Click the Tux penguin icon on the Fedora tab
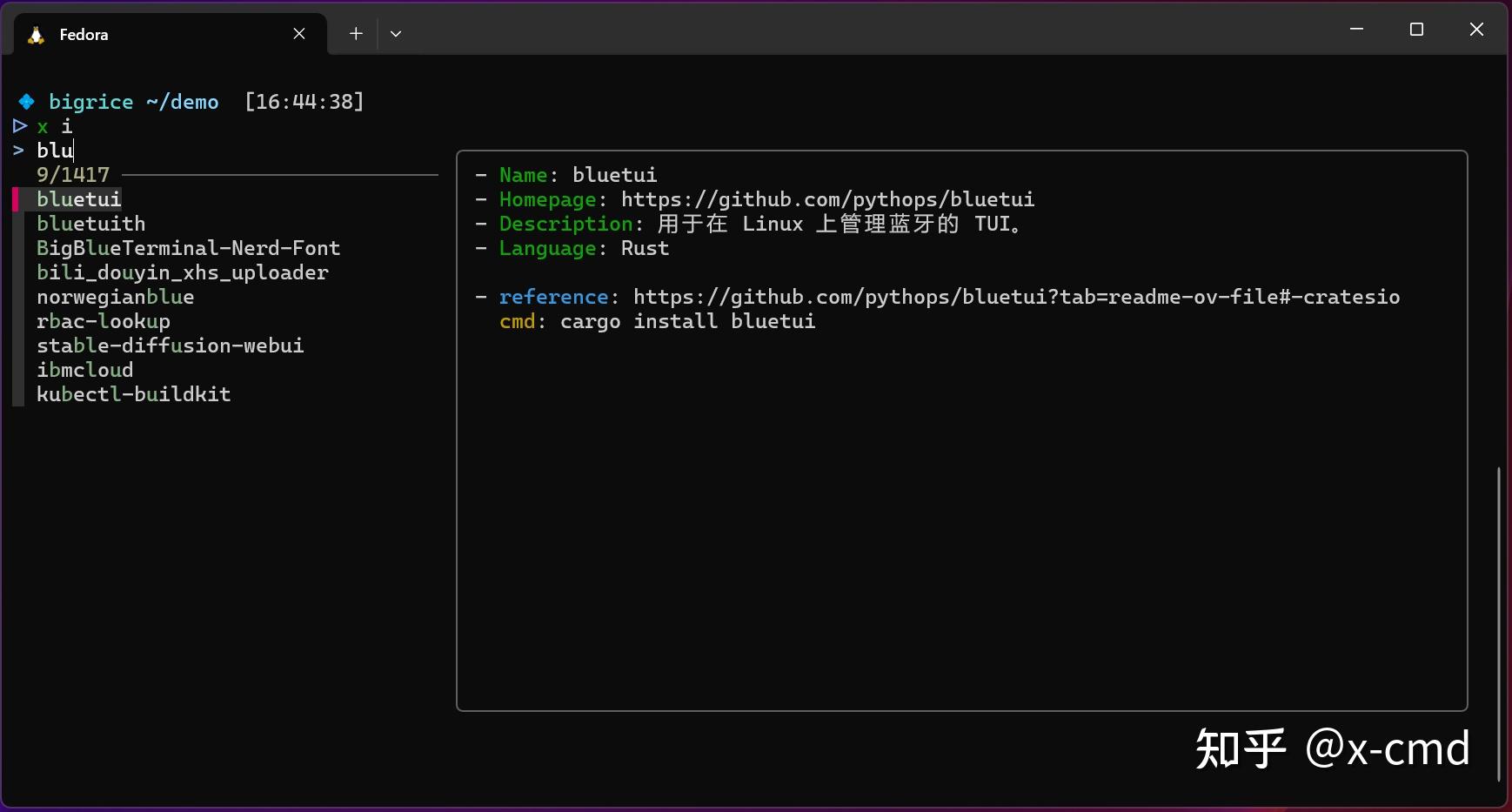This screenshot has height=812, width=1512. coord(35,34)
